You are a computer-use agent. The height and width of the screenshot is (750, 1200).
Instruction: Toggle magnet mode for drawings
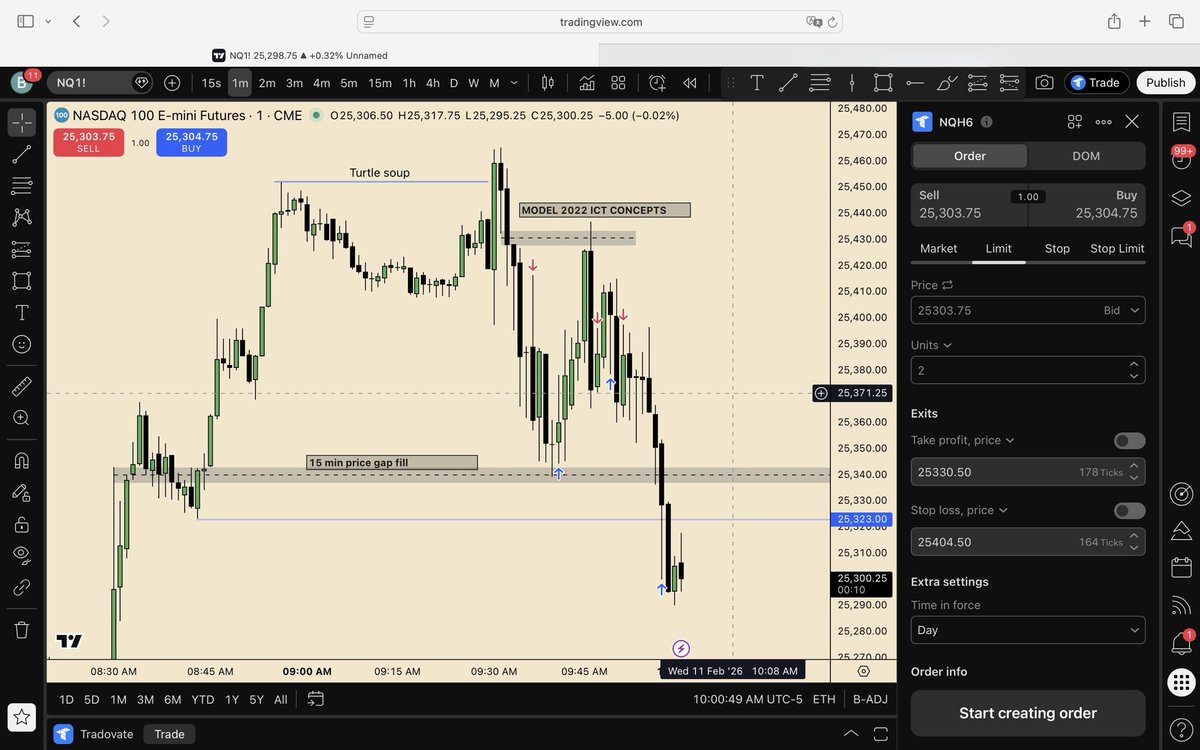pyautogui.click(x=22, y=460)
